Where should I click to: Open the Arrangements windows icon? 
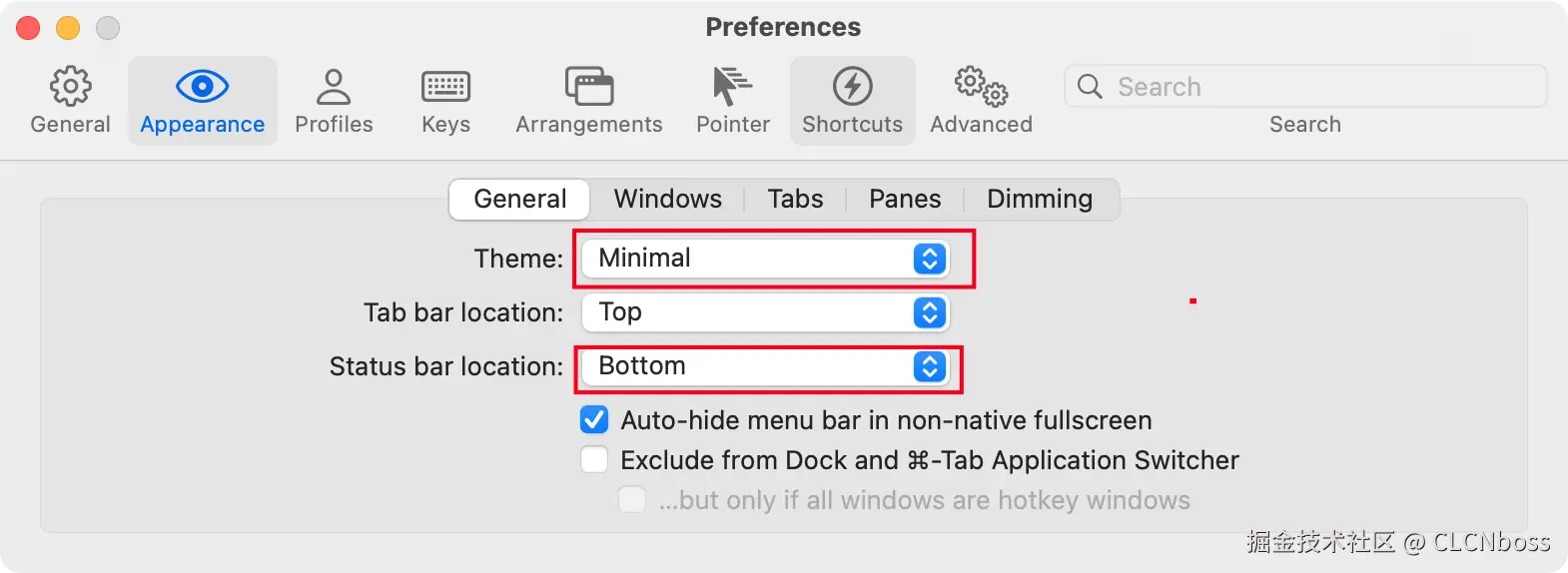pyautogui.click(x=588, y=88)
